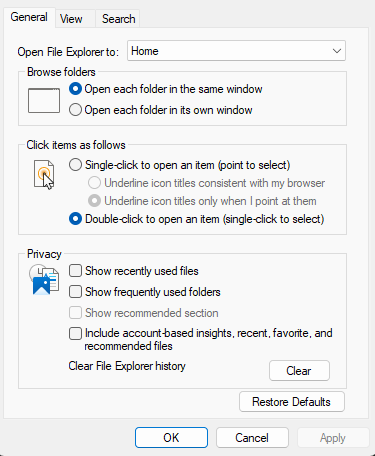Click the Browse folders window preview icon

[x=44, y=100]
